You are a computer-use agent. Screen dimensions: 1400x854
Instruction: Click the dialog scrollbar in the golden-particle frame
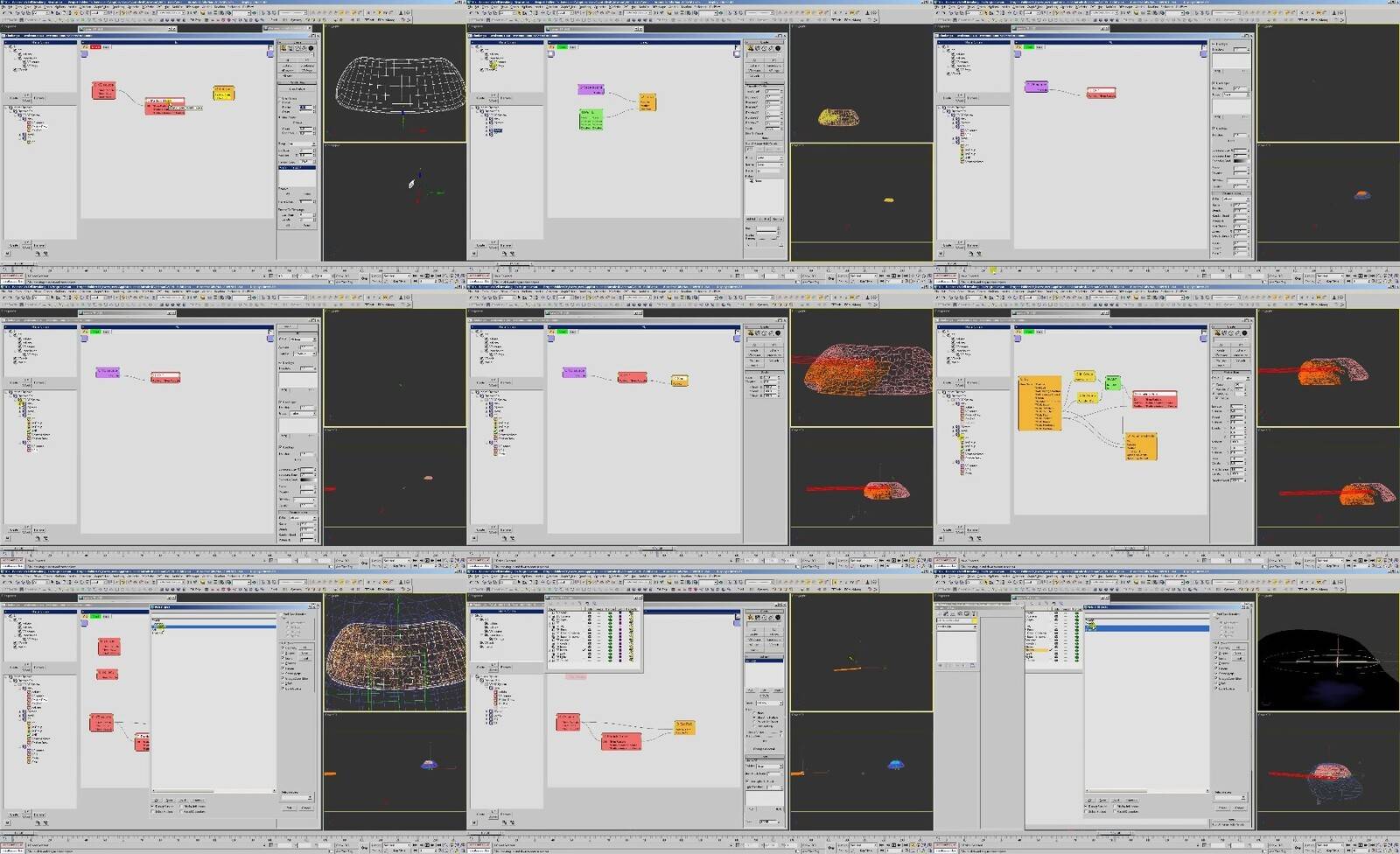click(x=214, y=793)
